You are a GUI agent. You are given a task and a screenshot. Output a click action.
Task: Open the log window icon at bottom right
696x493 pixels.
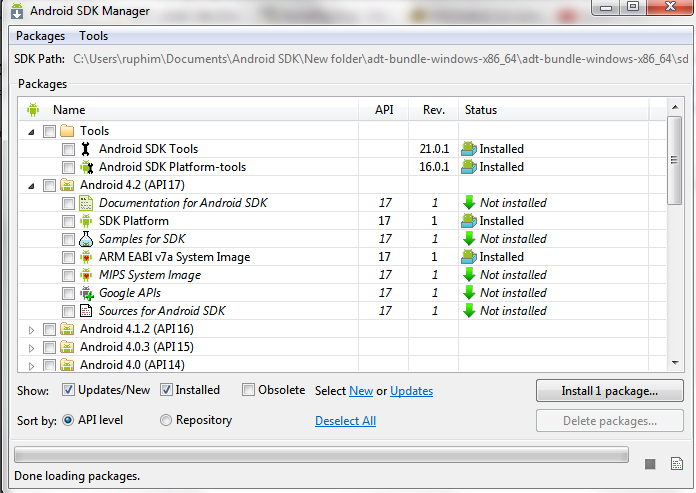pos(677,464)
